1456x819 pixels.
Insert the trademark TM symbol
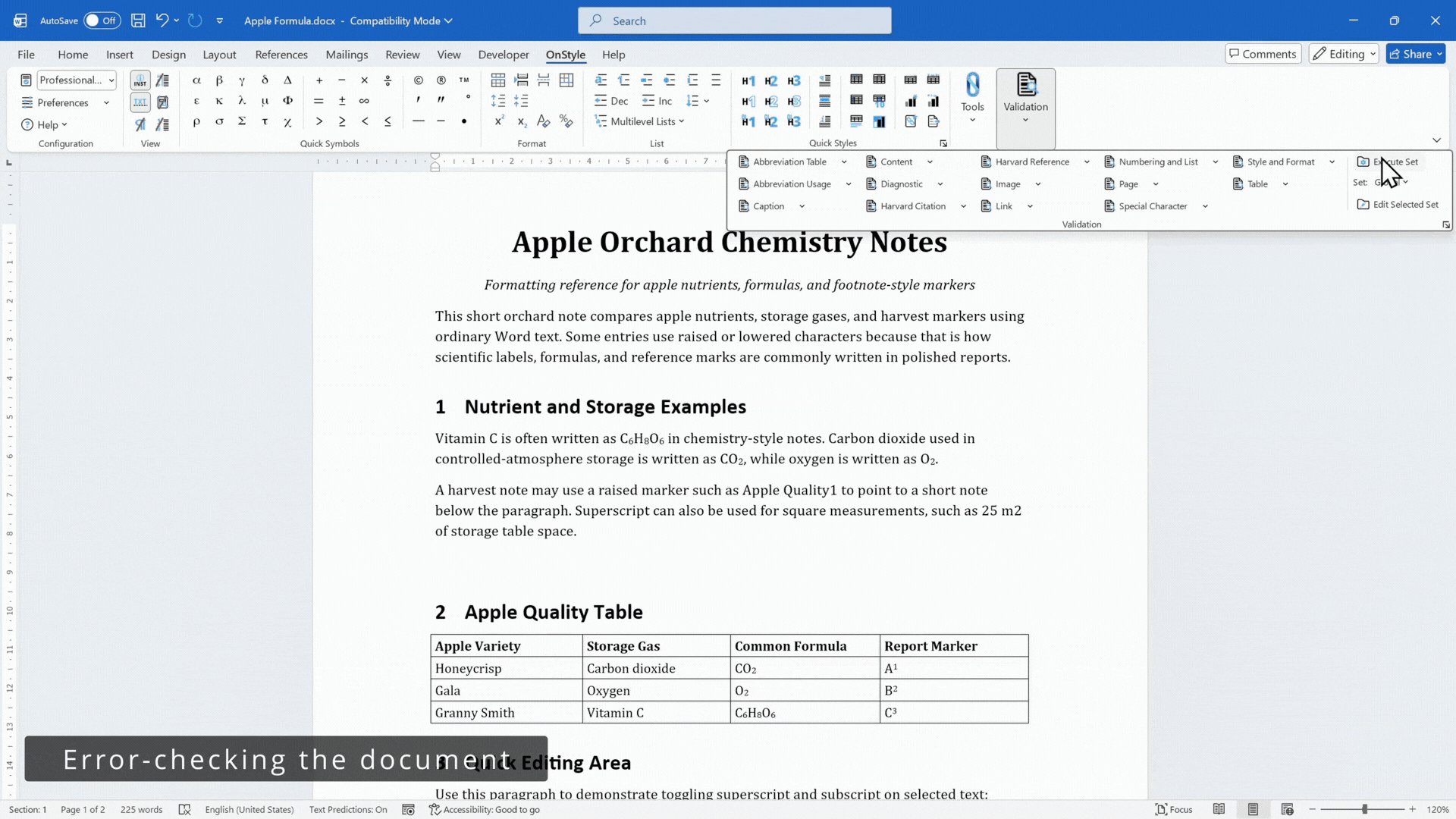pyautogui.click(x=464, y=80)
